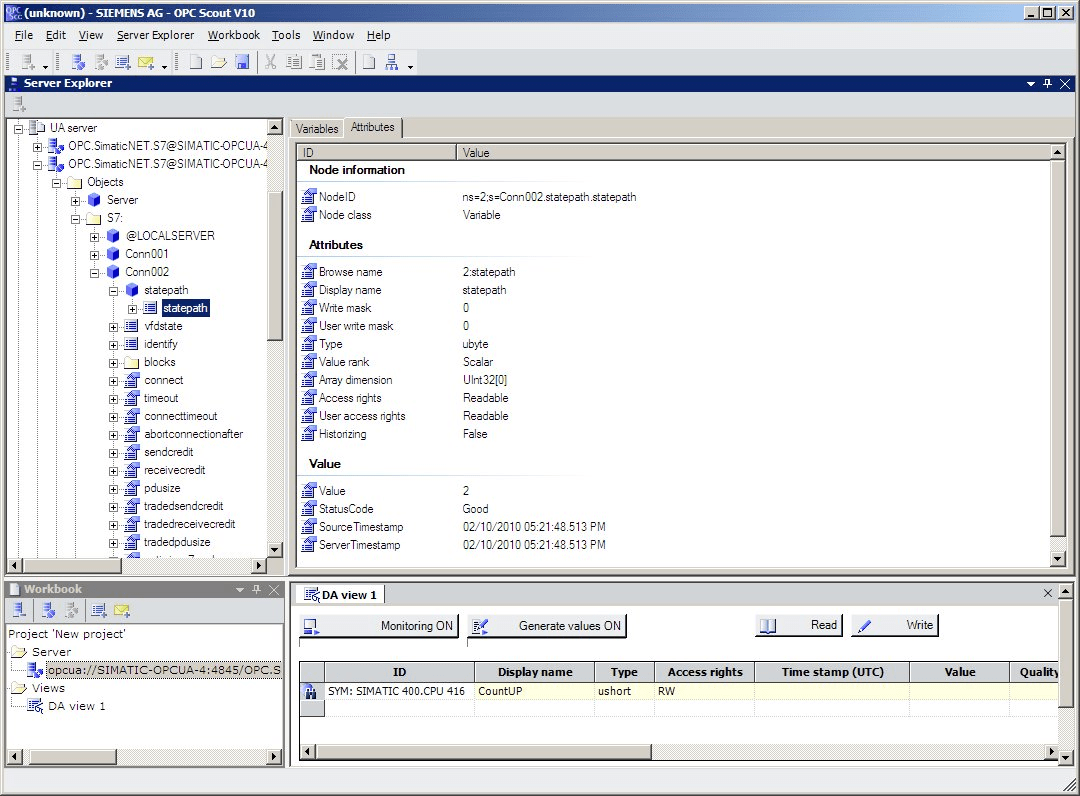The width and height of the screenshot is (1080, 796).
Task: Click the Access rights column header
Action: [x=705, y=672]
